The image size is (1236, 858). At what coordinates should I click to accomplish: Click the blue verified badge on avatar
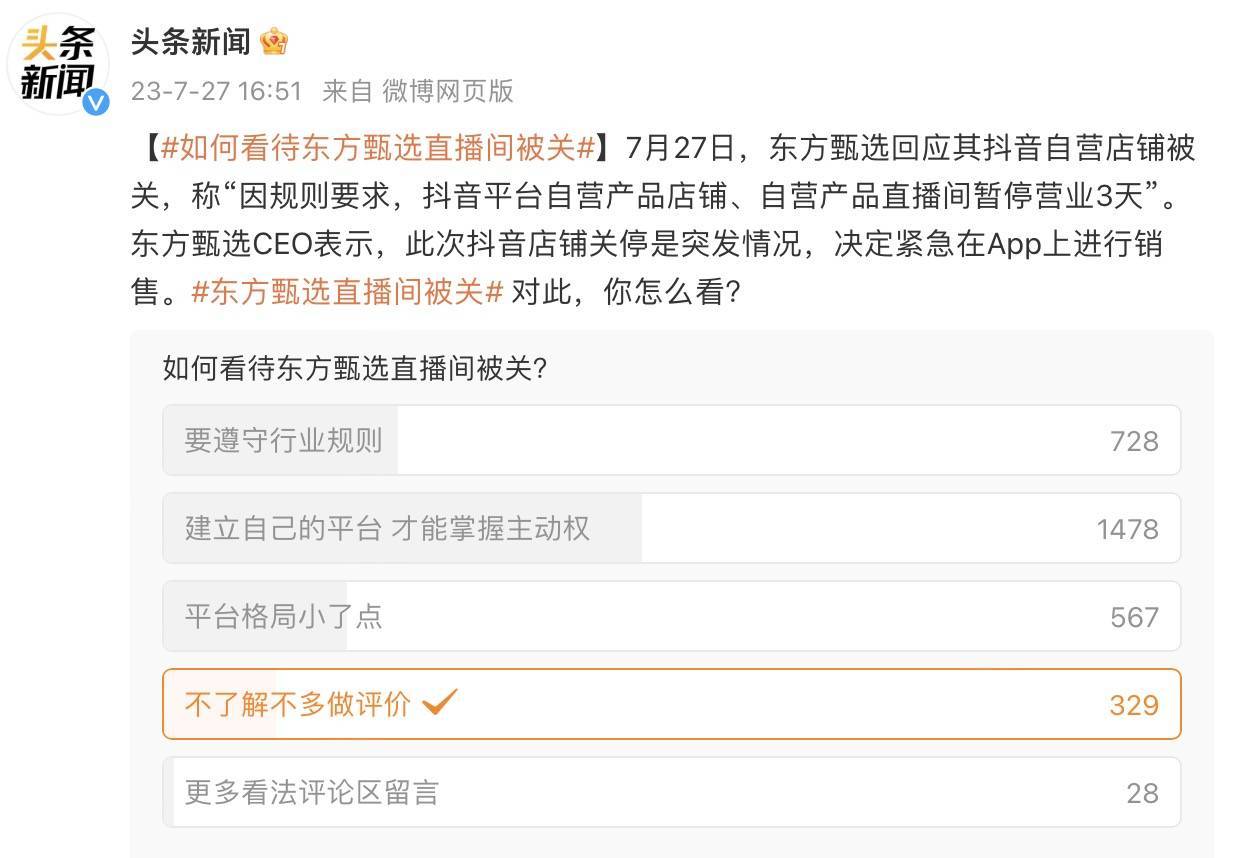[x=96, y=101]
